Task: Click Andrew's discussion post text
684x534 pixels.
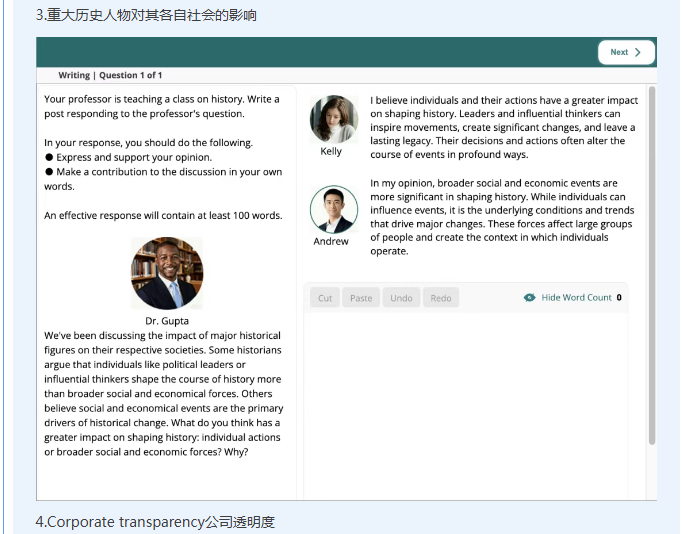Action: [x=503, y=217]
